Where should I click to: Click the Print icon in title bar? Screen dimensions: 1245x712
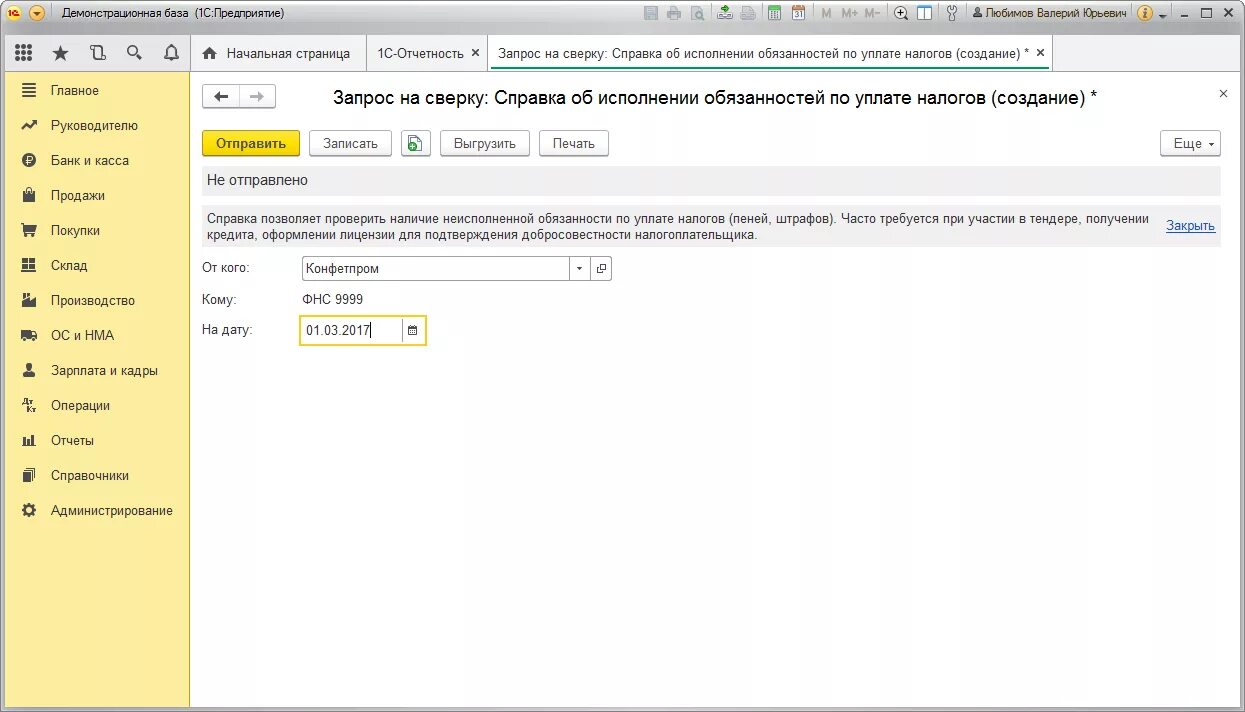point(673,13)
